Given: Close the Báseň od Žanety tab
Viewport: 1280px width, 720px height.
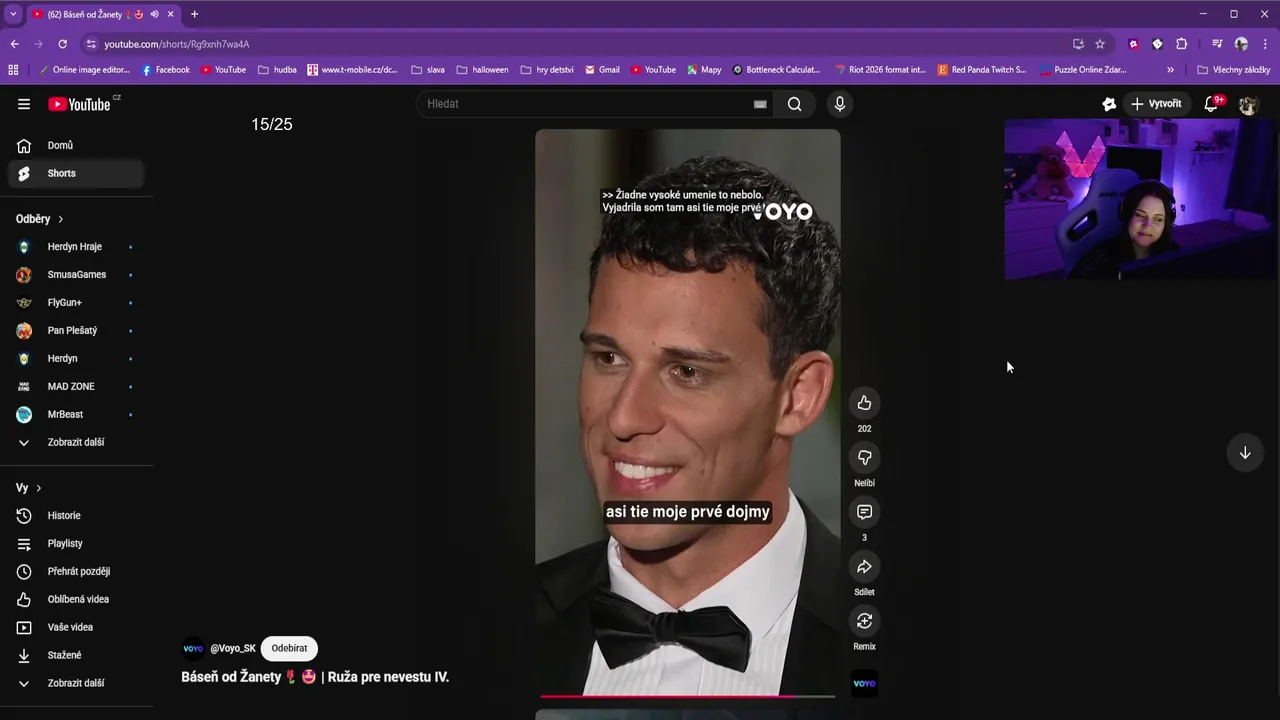Looking at the screenshot, I should click(x=171, y=14).
